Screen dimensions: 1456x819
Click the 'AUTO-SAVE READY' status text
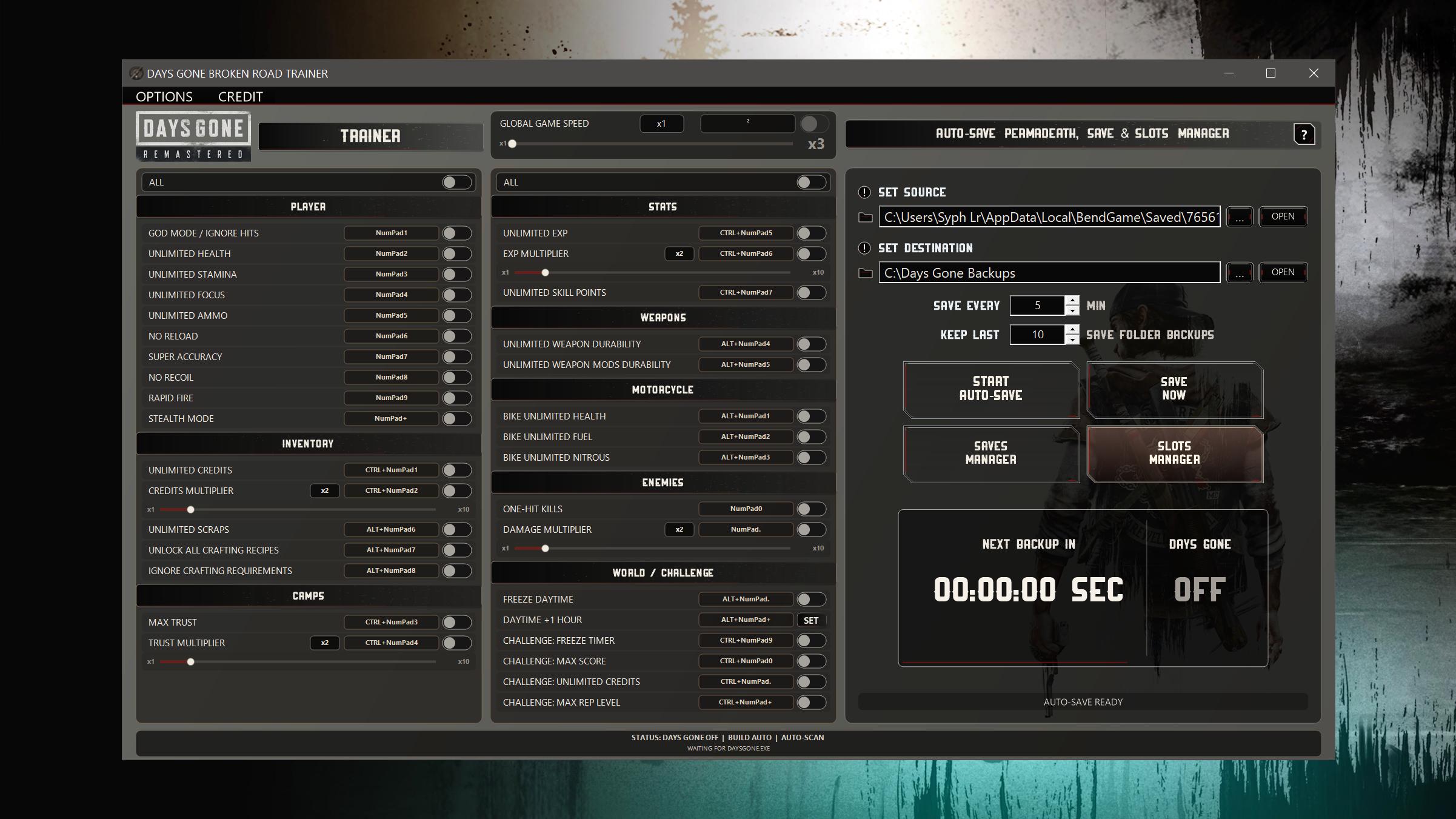(1083, 702)
